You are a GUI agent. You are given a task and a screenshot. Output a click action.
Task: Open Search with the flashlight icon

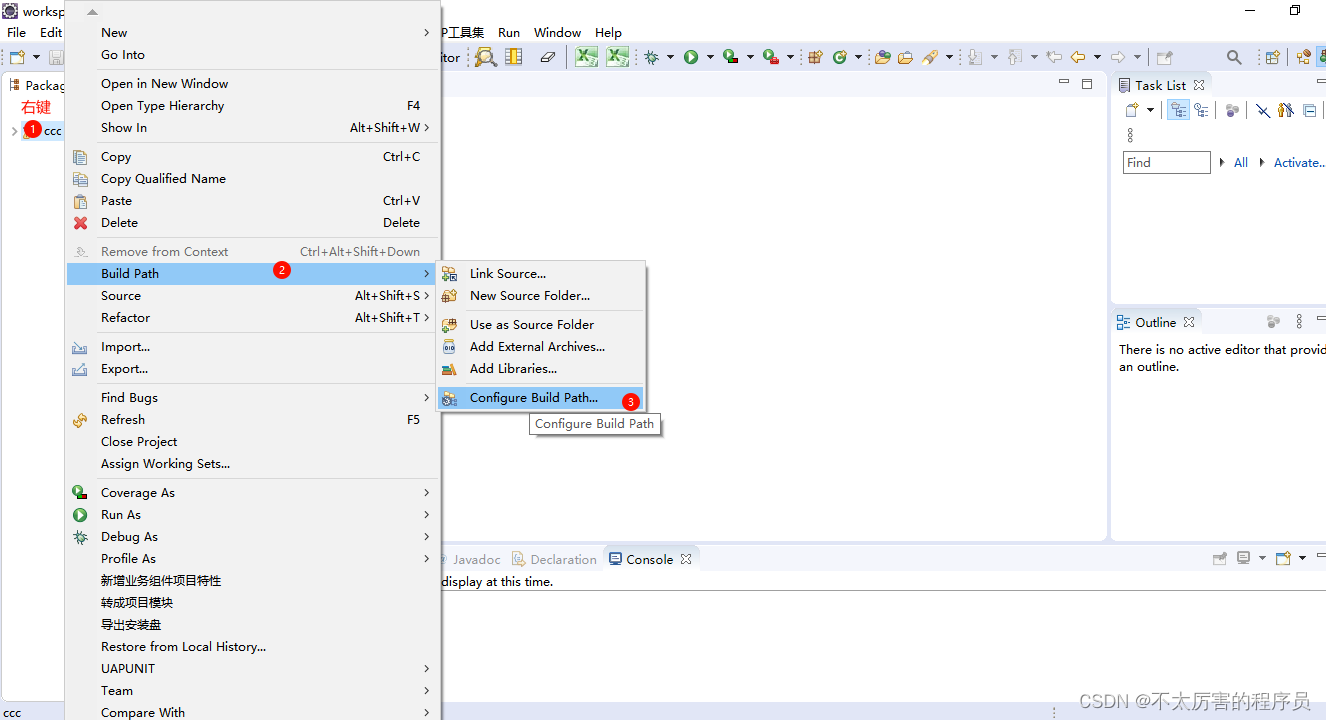[x=930, y=57]
